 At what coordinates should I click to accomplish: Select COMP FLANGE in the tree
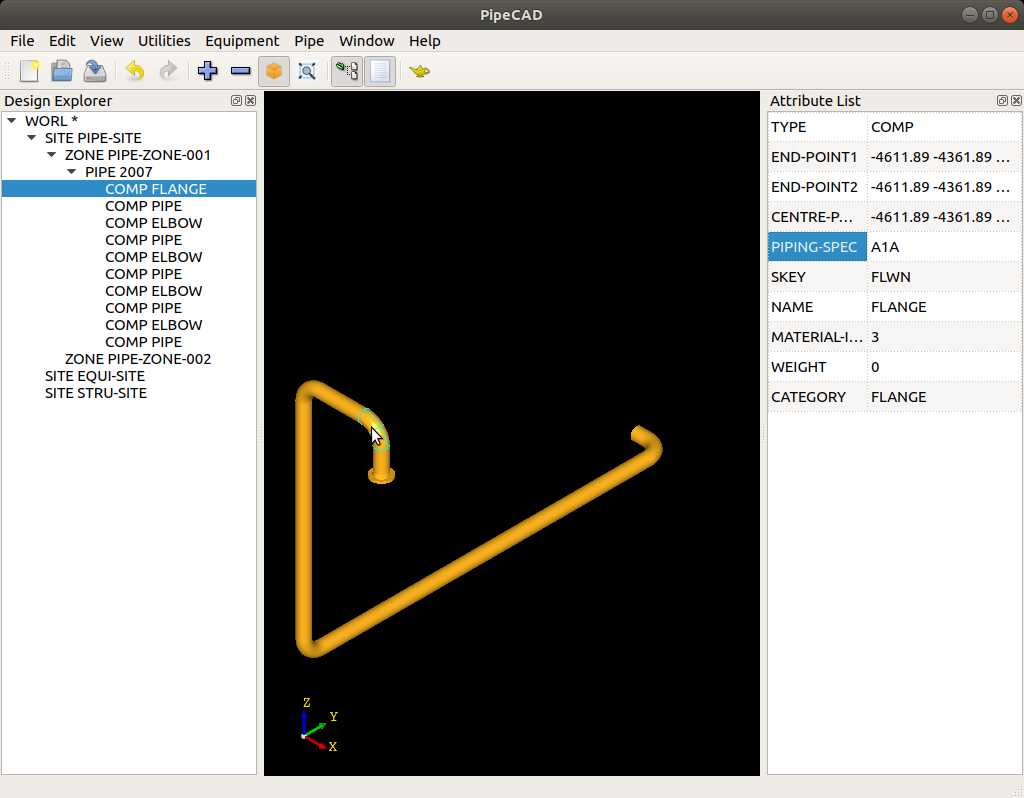tap(155, 189)
